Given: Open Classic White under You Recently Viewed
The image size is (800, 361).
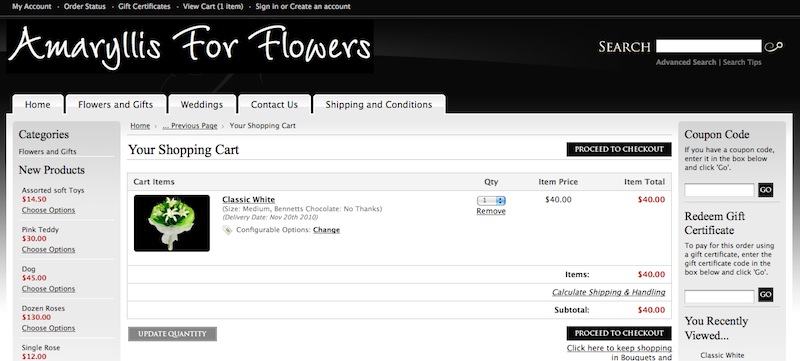Looking at the screenshot, I should coord(722,355).
